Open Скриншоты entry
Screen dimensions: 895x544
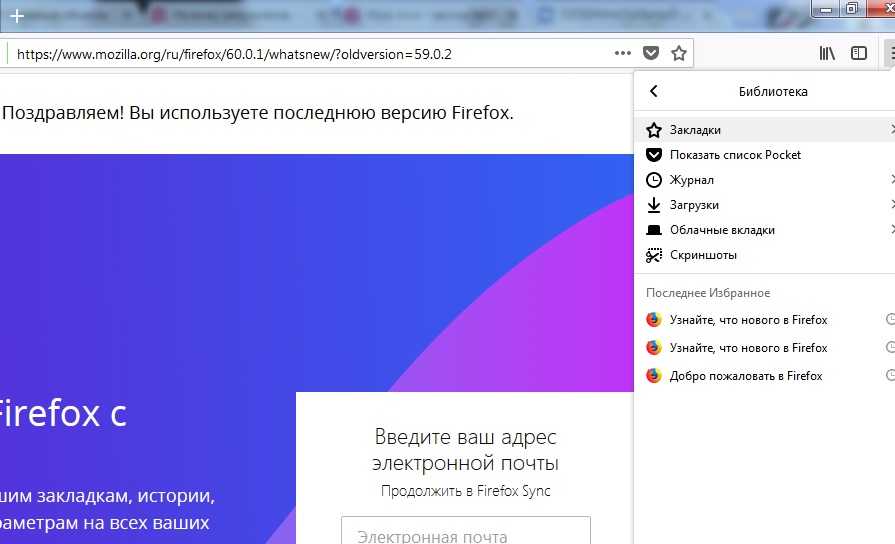[765, 255]
